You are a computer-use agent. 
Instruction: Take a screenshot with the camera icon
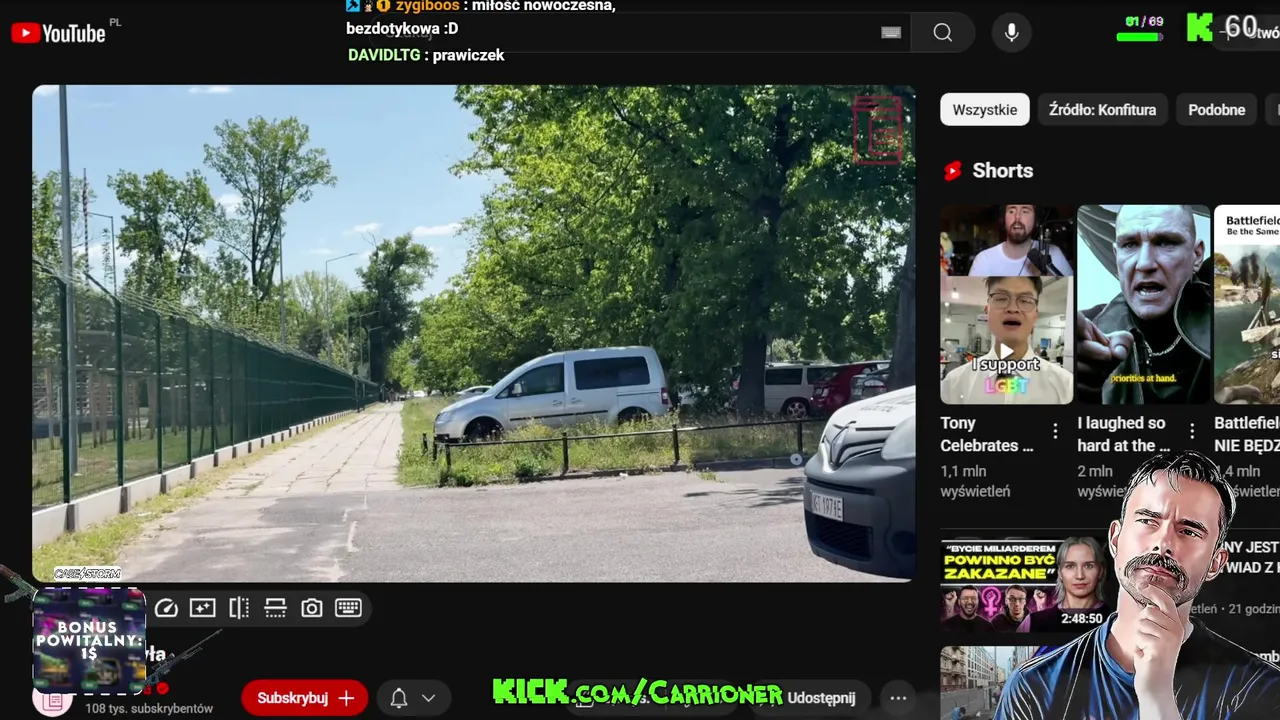coord(312,608)
